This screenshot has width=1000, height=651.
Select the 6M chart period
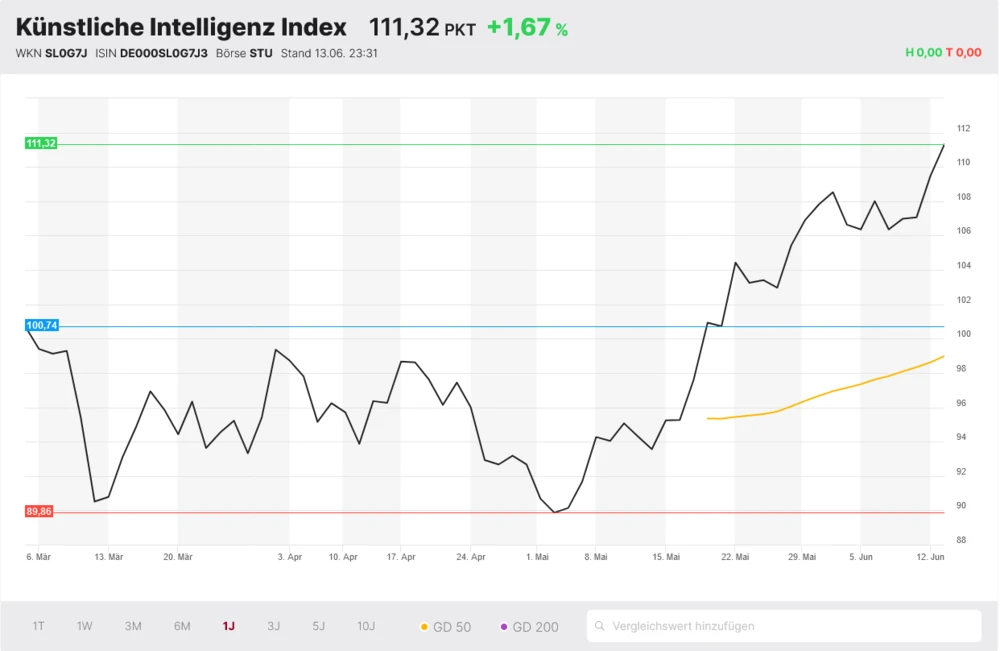pyautogui.click(x=182, y=627)
